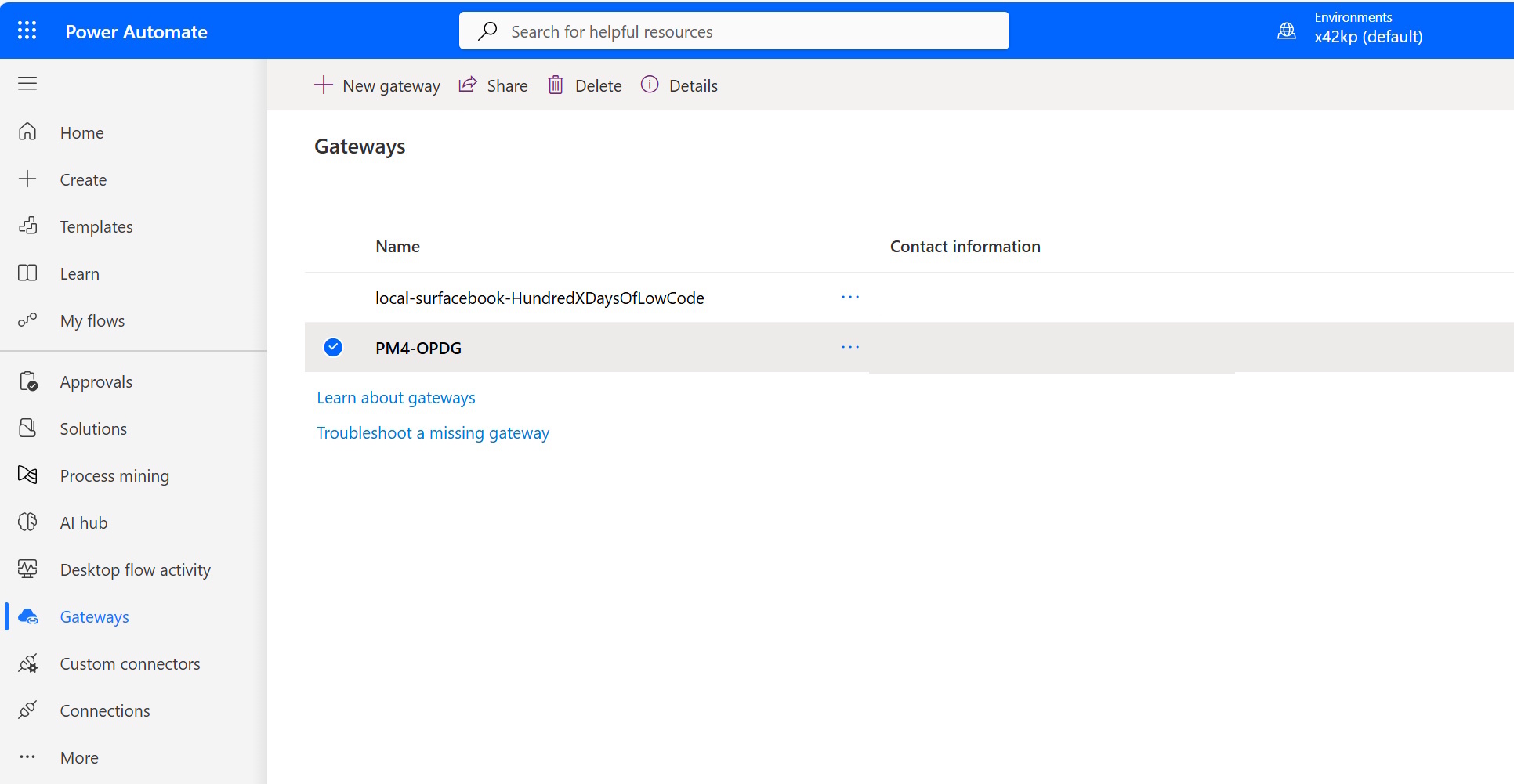Click the Learn book icon
The image size is (1514, 784).
(27, 273)
